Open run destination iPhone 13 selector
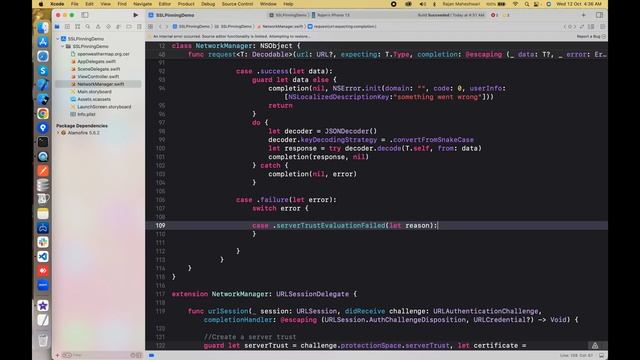Screen dimensions: 640x360 pos(331,15)
